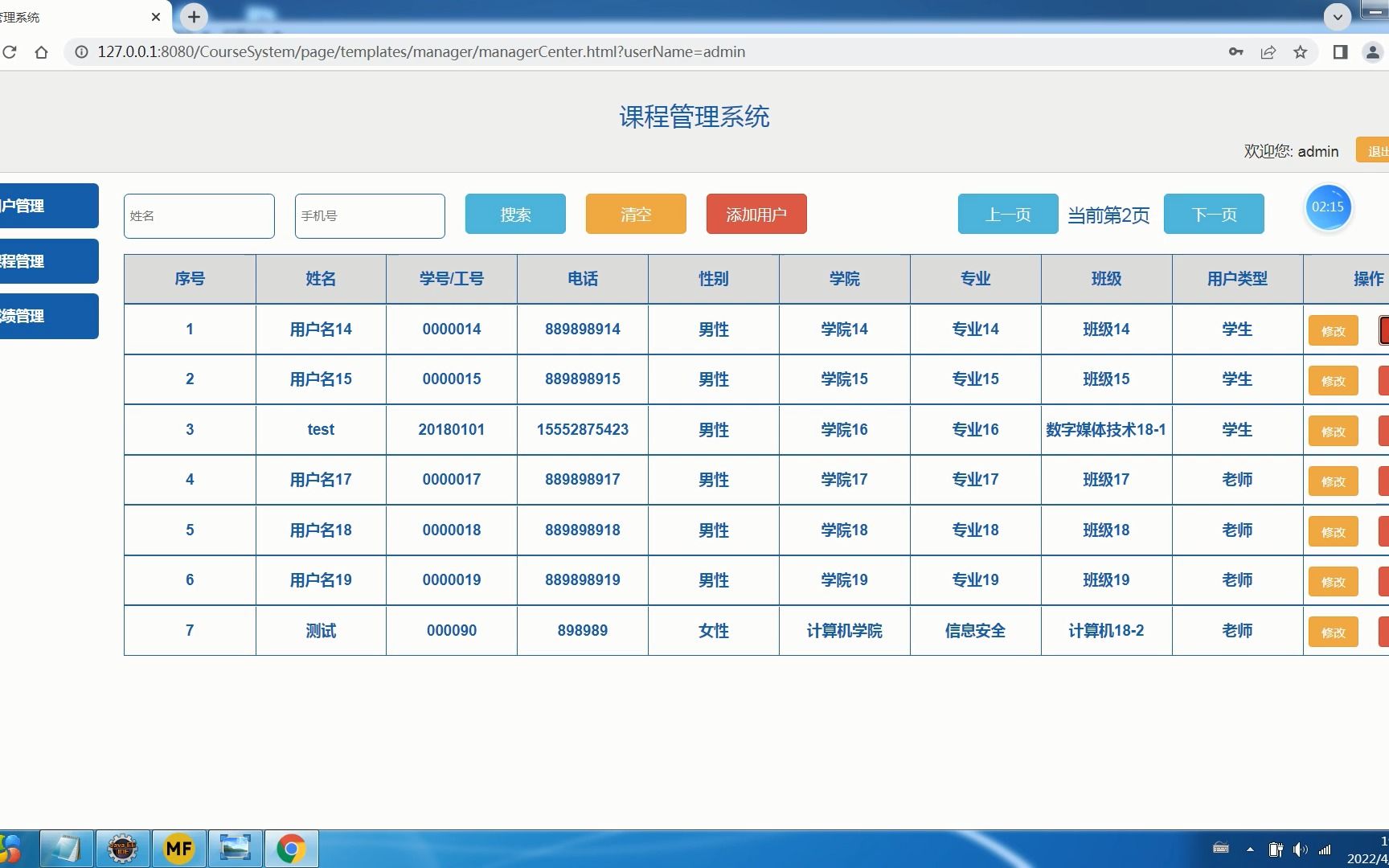This screenshot has height=868, width=1389.
Task: Click the browser home icon
Action: [x=41, y=51]
